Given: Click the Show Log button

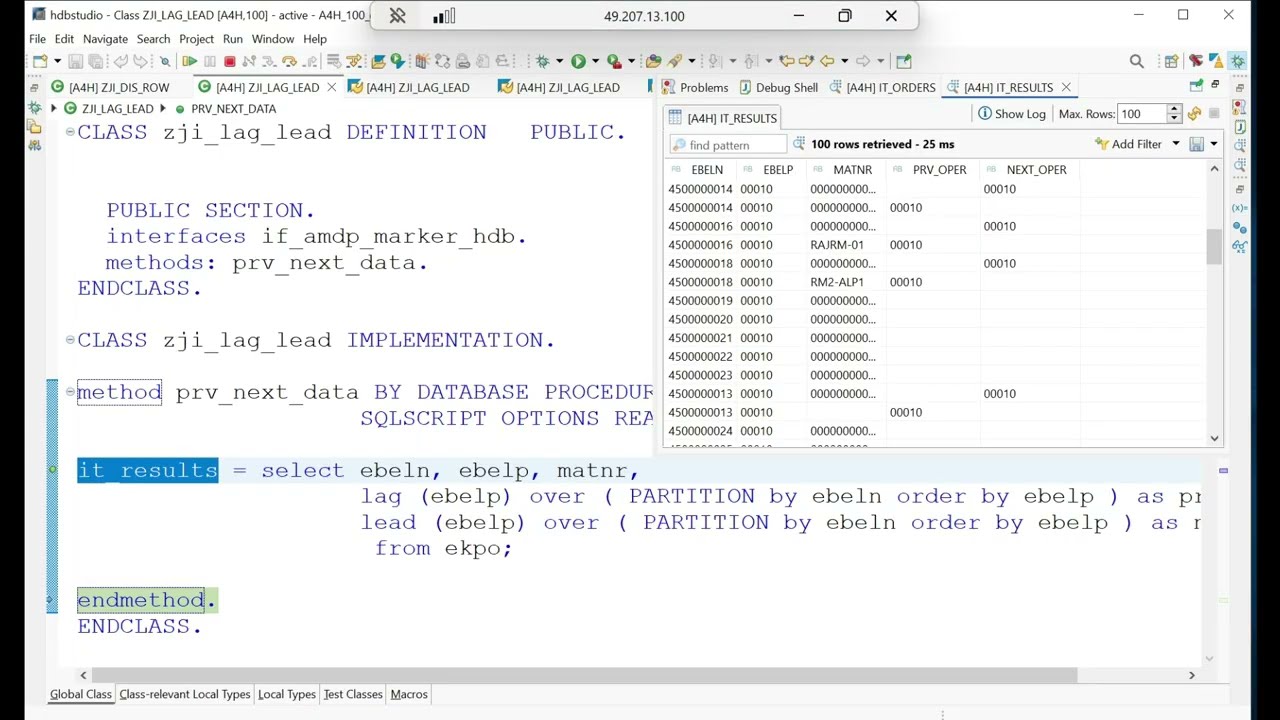Looking at the screenshot, I should tap(1011, 114).
